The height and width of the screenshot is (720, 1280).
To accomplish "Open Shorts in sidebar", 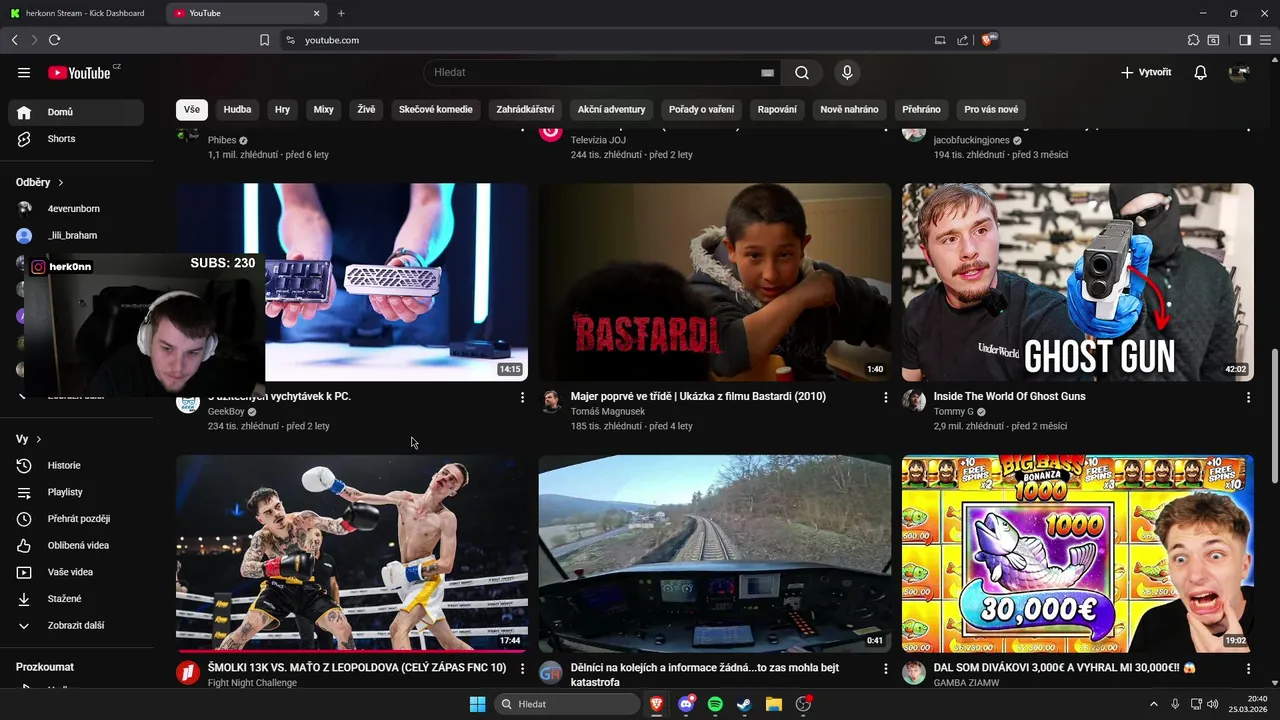I will coord(76,139).
